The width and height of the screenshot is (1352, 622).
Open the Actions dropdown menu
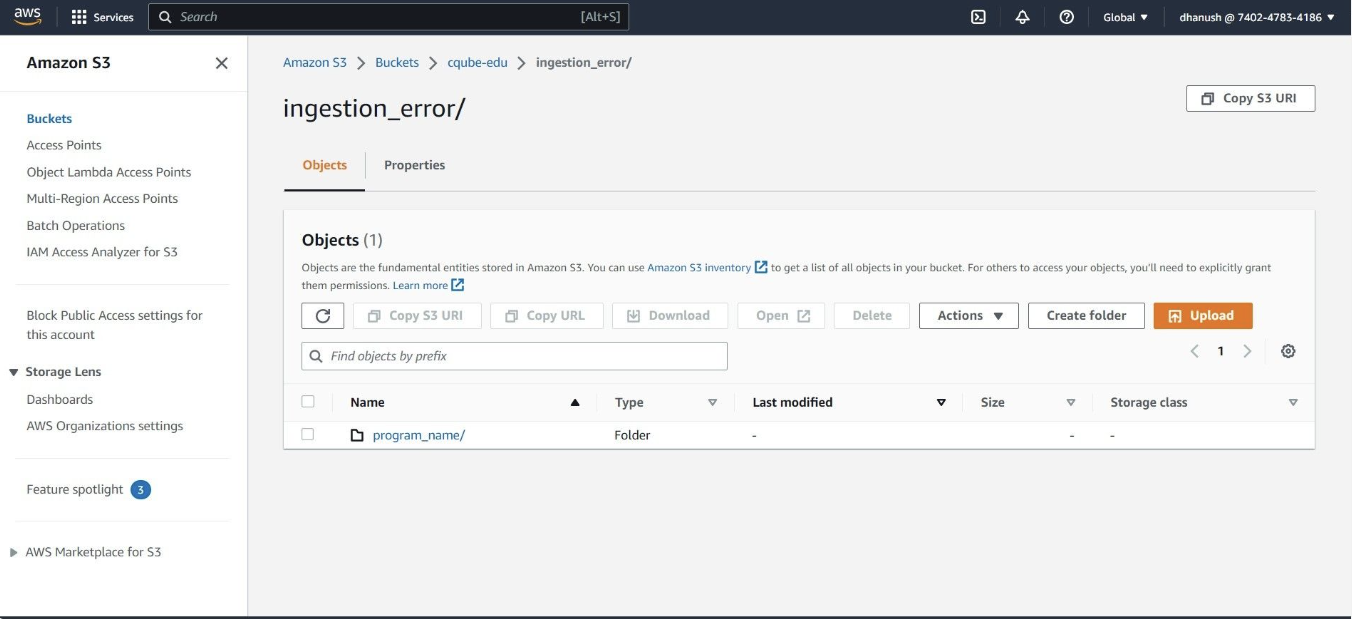coord(969,316)
